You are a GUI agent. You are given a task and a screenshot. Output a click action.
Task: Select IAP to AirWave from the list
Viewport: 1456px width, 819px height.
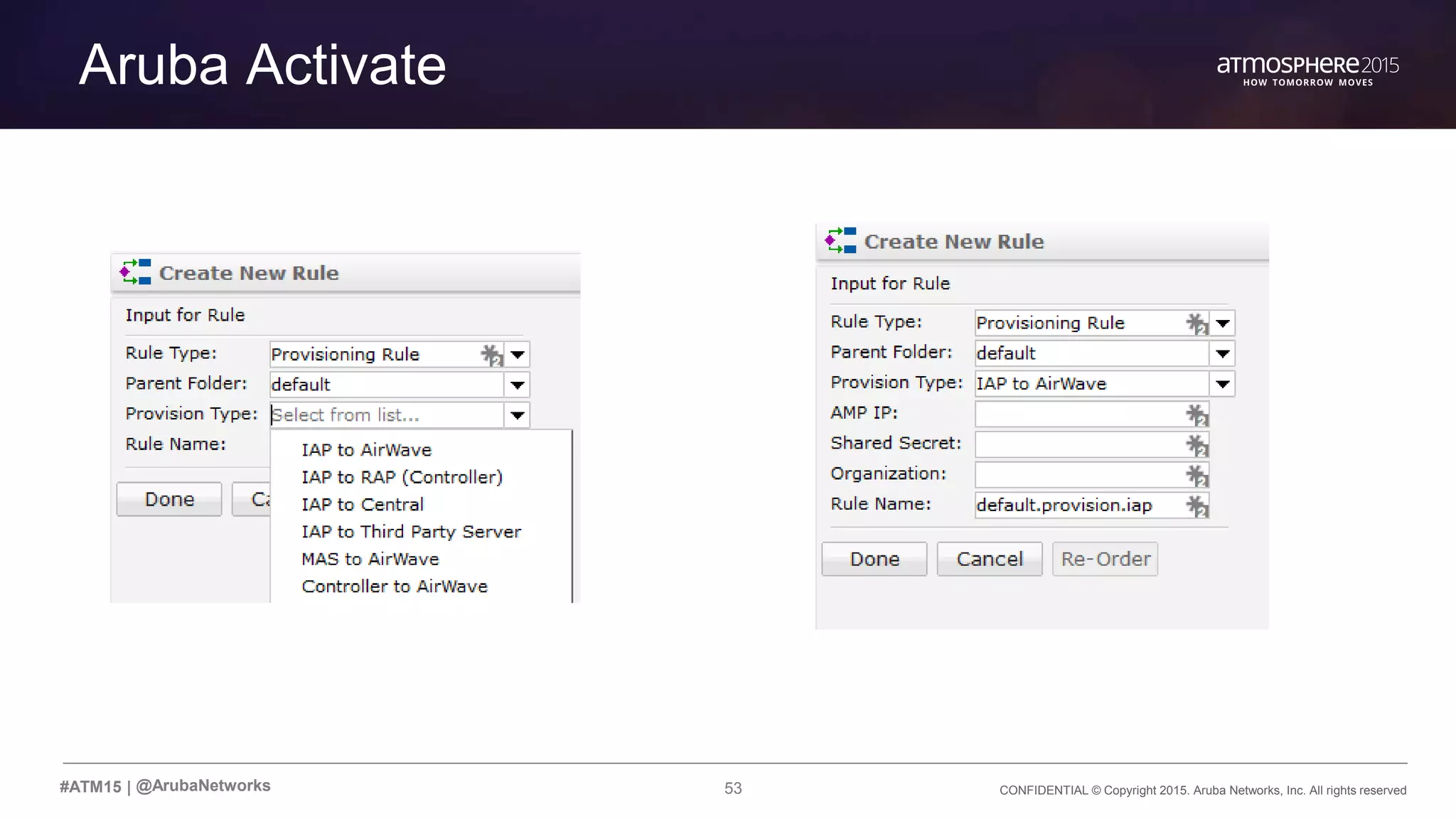(366, 450)
